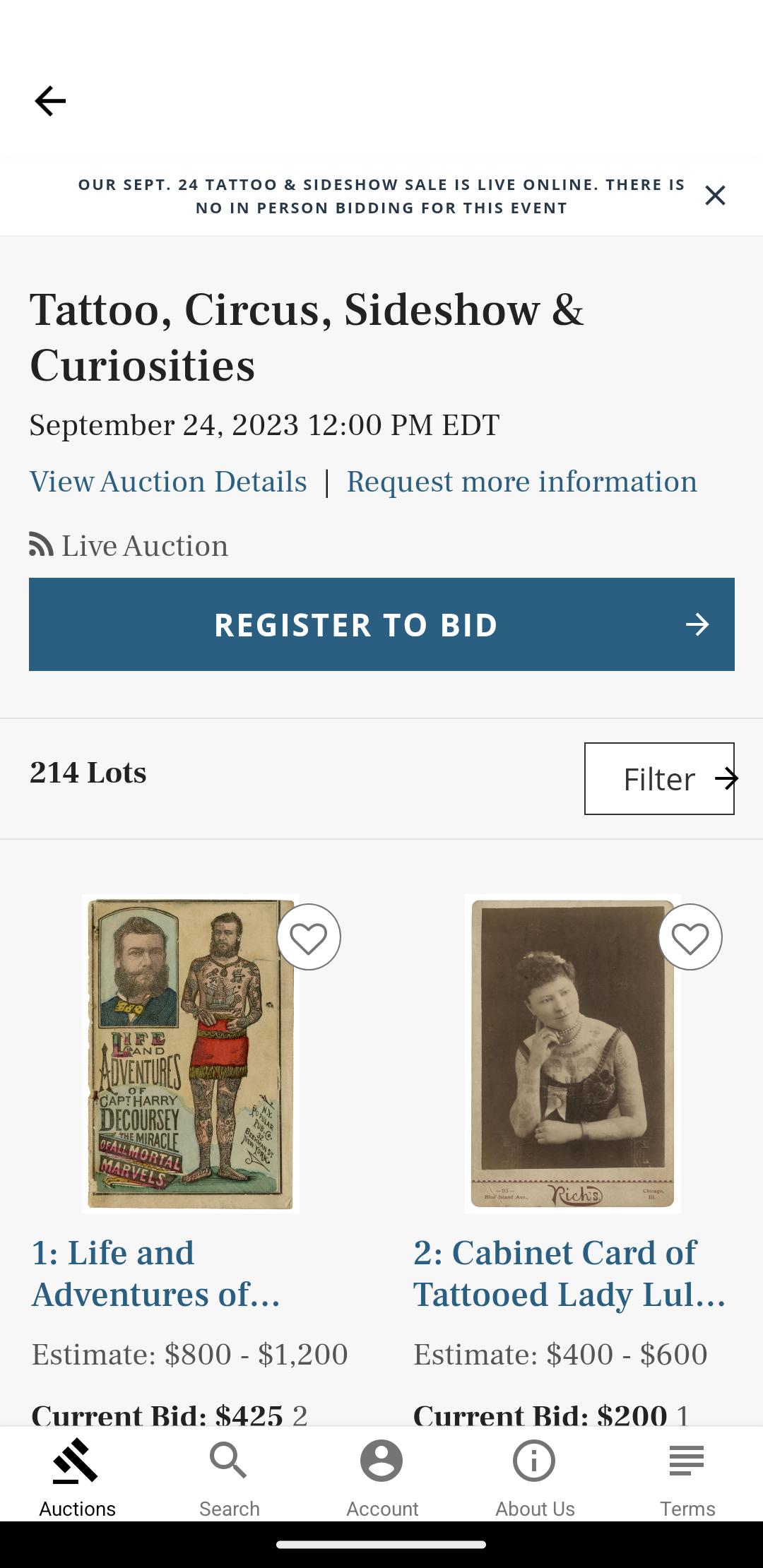763x1568 pixels.
Task: Tap the Android home gesture bar
Action: [381, 1544]
